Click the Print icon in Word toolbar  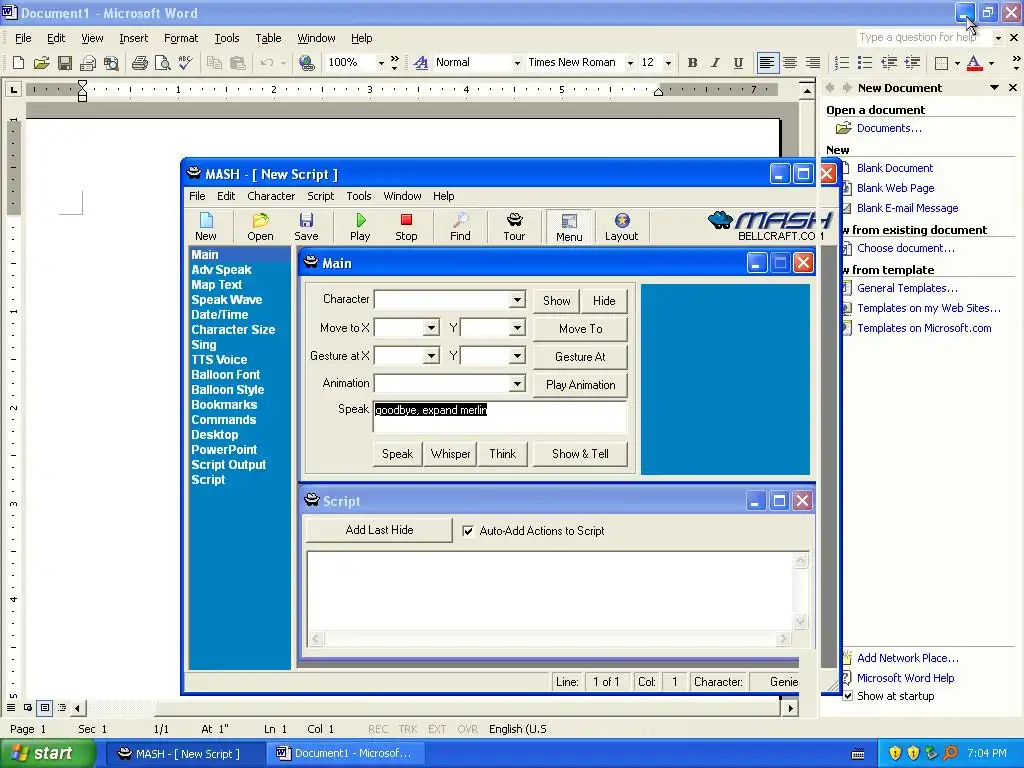(139, 63)
